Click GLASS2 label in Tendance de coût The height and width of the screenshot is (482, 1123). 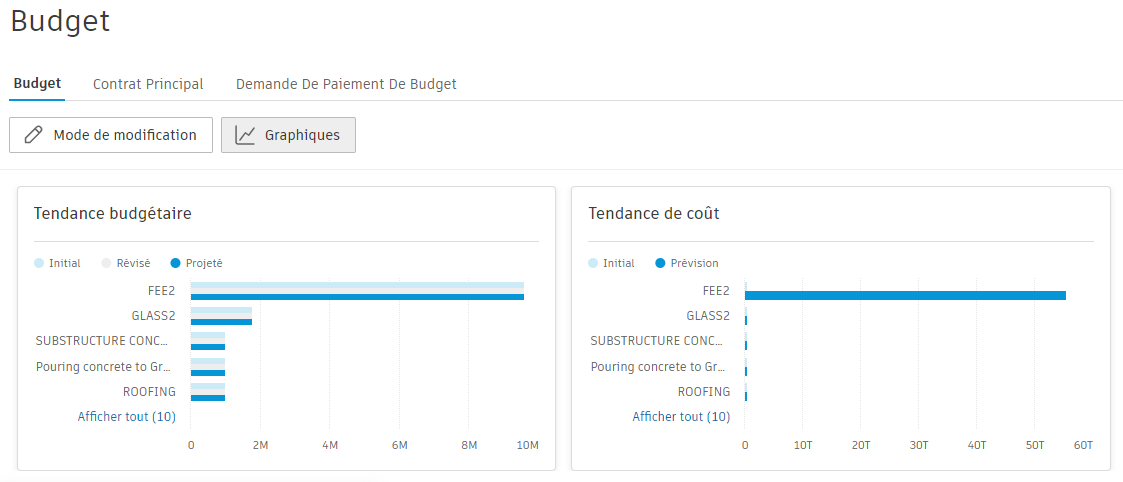tap(708, 315)
